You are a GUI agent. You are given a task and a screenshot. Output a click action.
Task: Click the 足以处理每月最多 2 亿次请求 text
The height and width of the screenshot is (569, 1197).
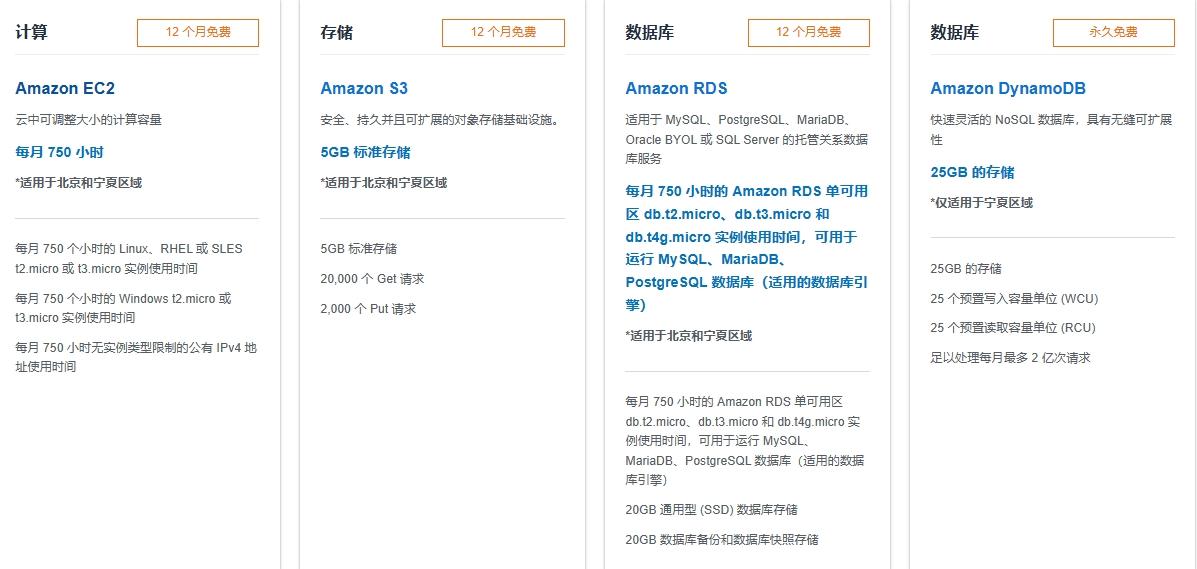(1010, 358)
